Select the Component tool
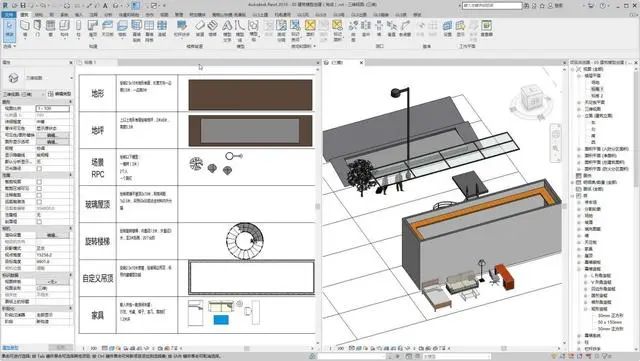 [x=64, y=29]
